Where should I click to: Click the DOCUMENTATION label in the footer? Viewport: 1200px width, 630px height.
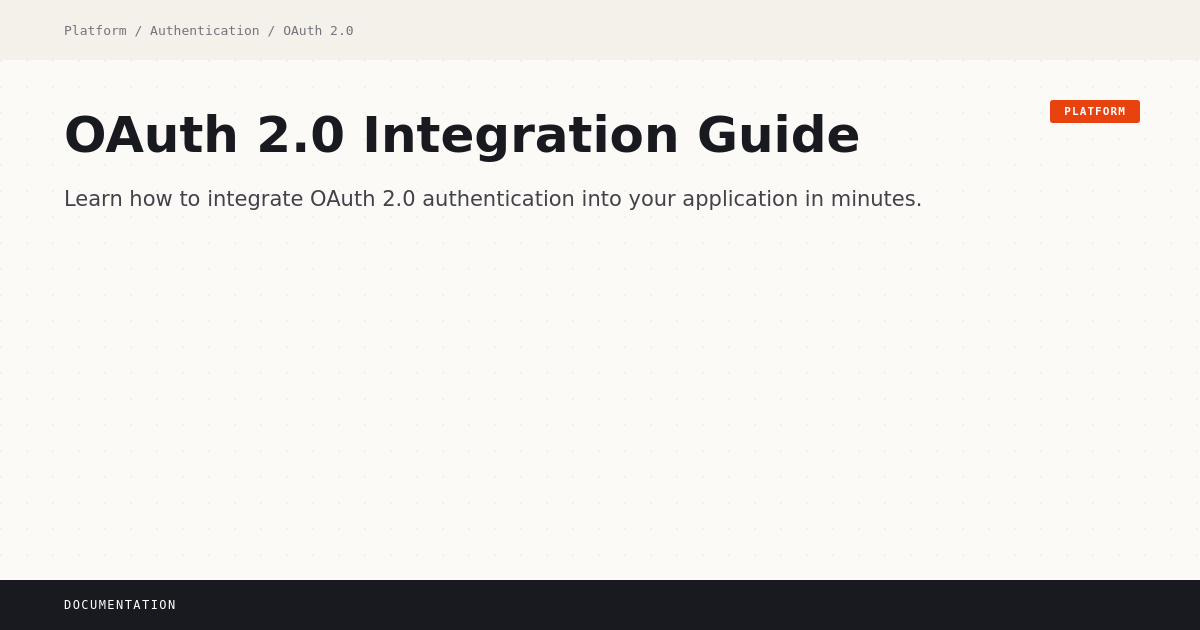point(120,605)
